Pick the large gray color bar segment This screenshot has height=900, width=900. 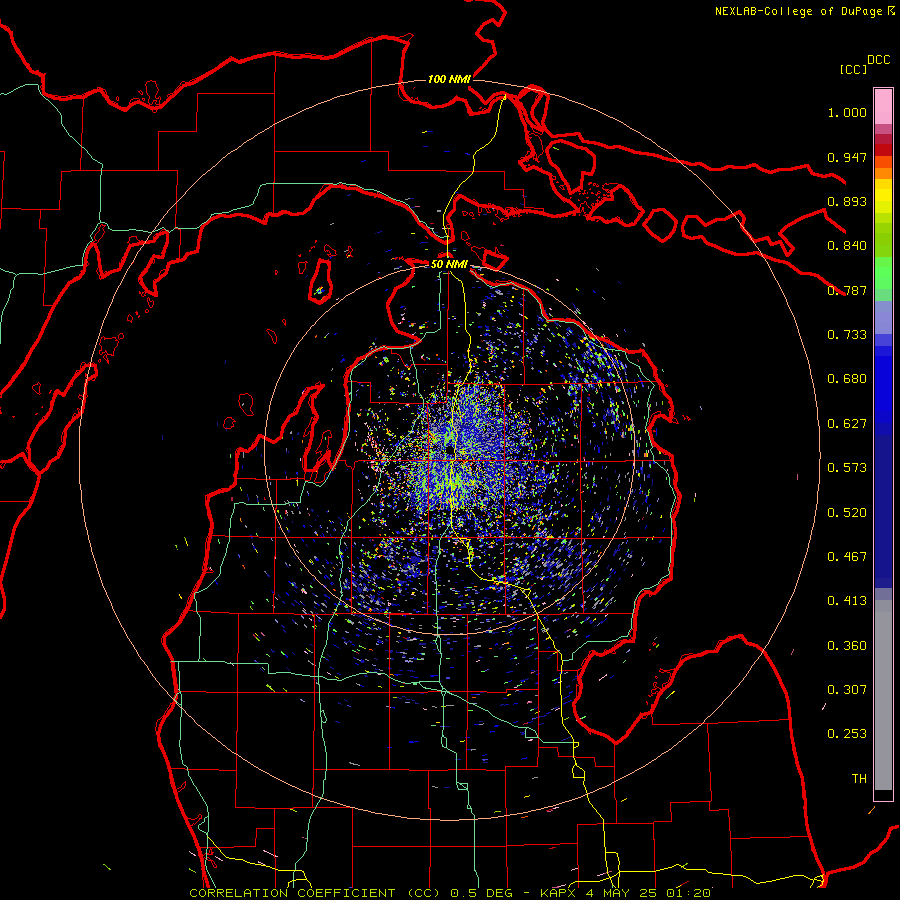[x=883, y=695]
